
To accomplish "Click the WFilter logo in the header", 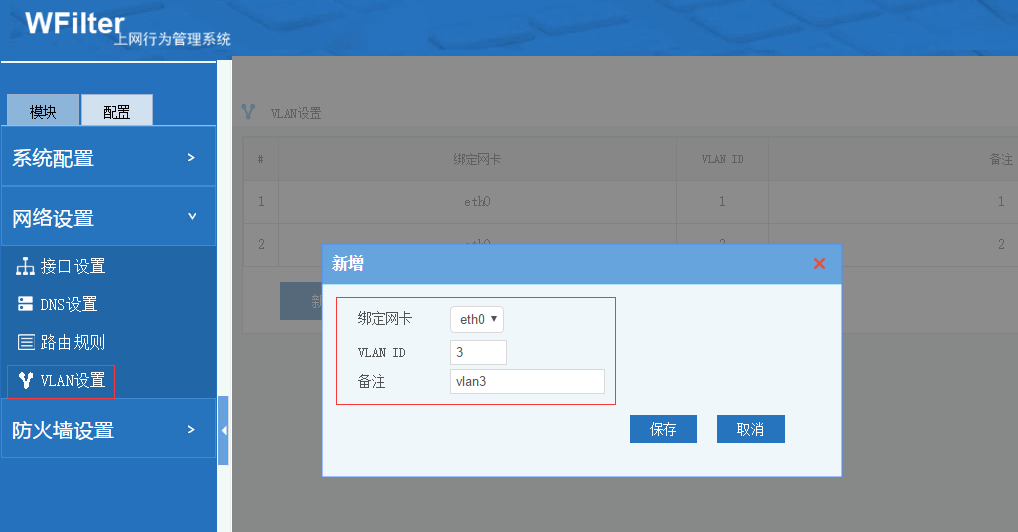I will click(x=75, y=24).
